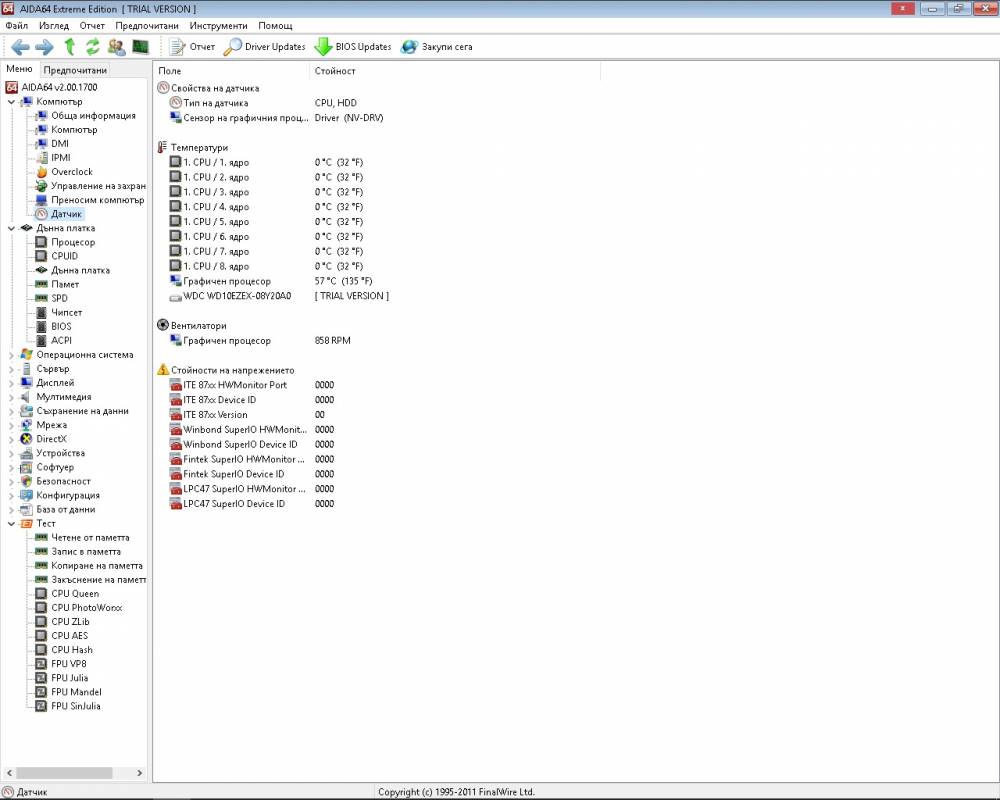Select the Преносим компютър laptop item
This screenshot has height=800, width=1000.
click(x=90, y=200)
